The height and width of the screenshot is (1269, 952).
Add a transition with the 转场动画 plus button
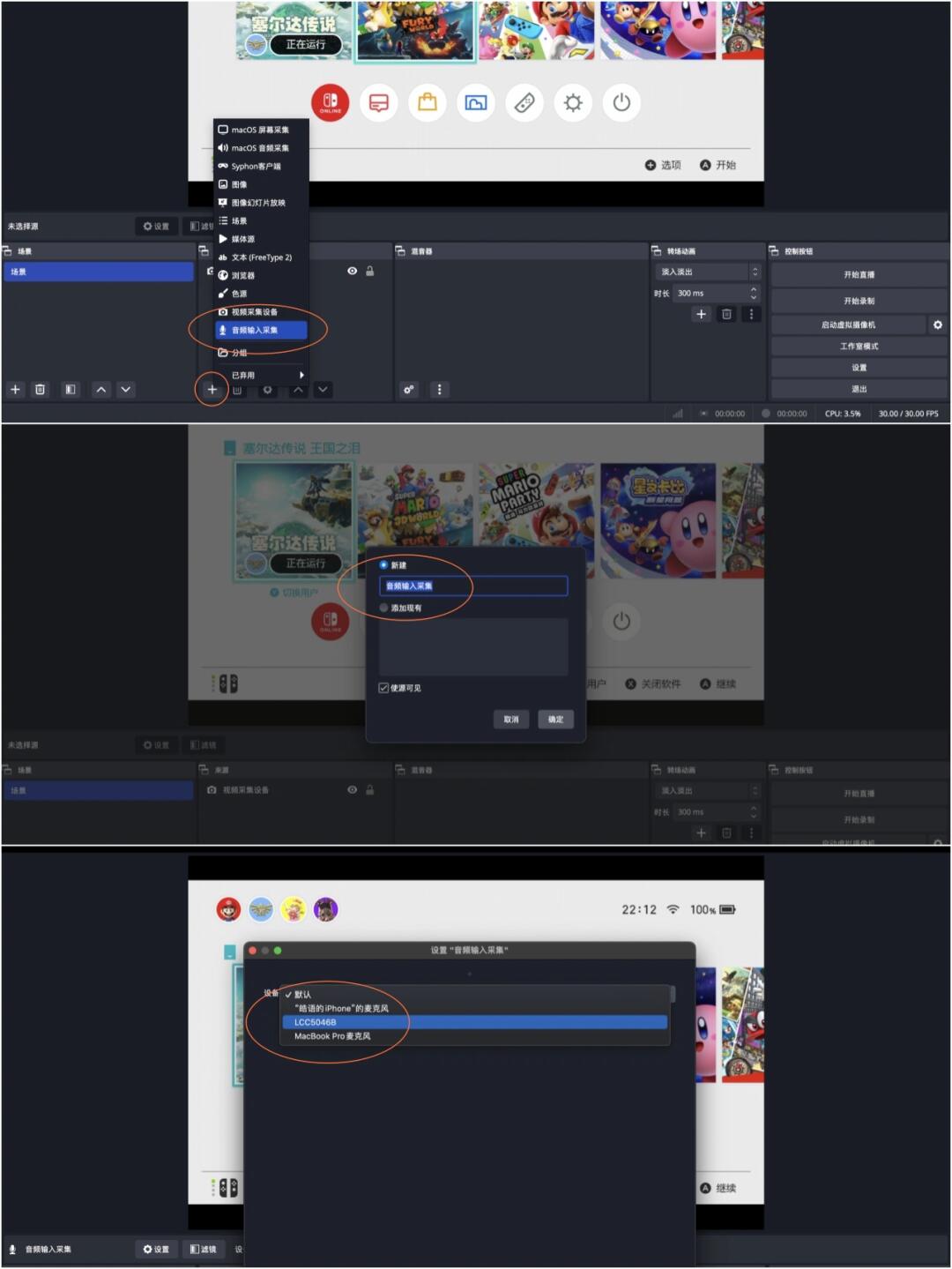(702, 314)
